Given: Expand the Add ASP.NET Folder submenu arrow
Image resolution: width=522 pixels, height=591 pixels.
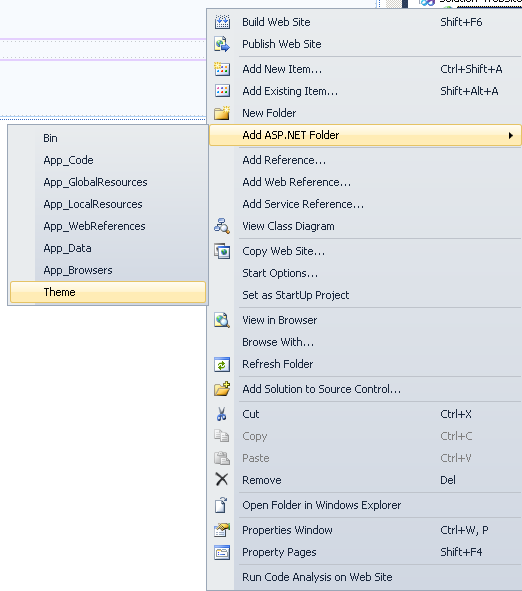Looking at the screenshot, I should click(x=511, y=135).
